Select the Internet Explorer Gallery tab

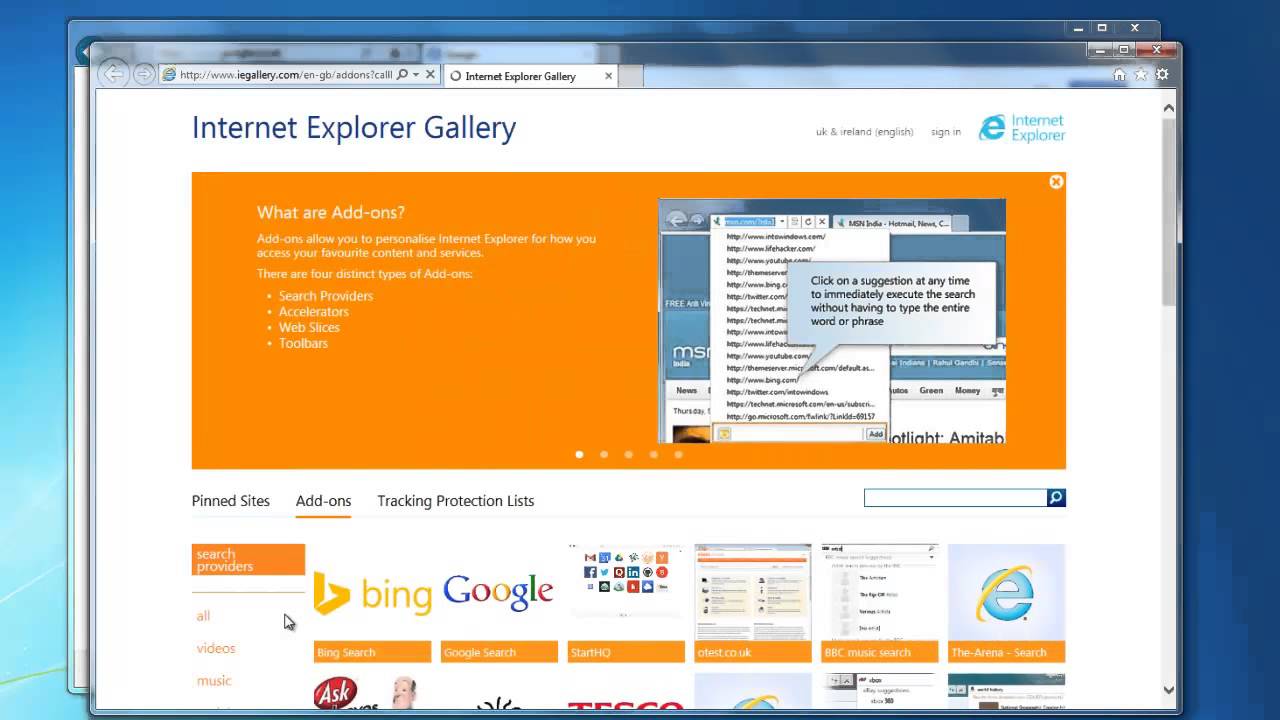tap(531, 76)
